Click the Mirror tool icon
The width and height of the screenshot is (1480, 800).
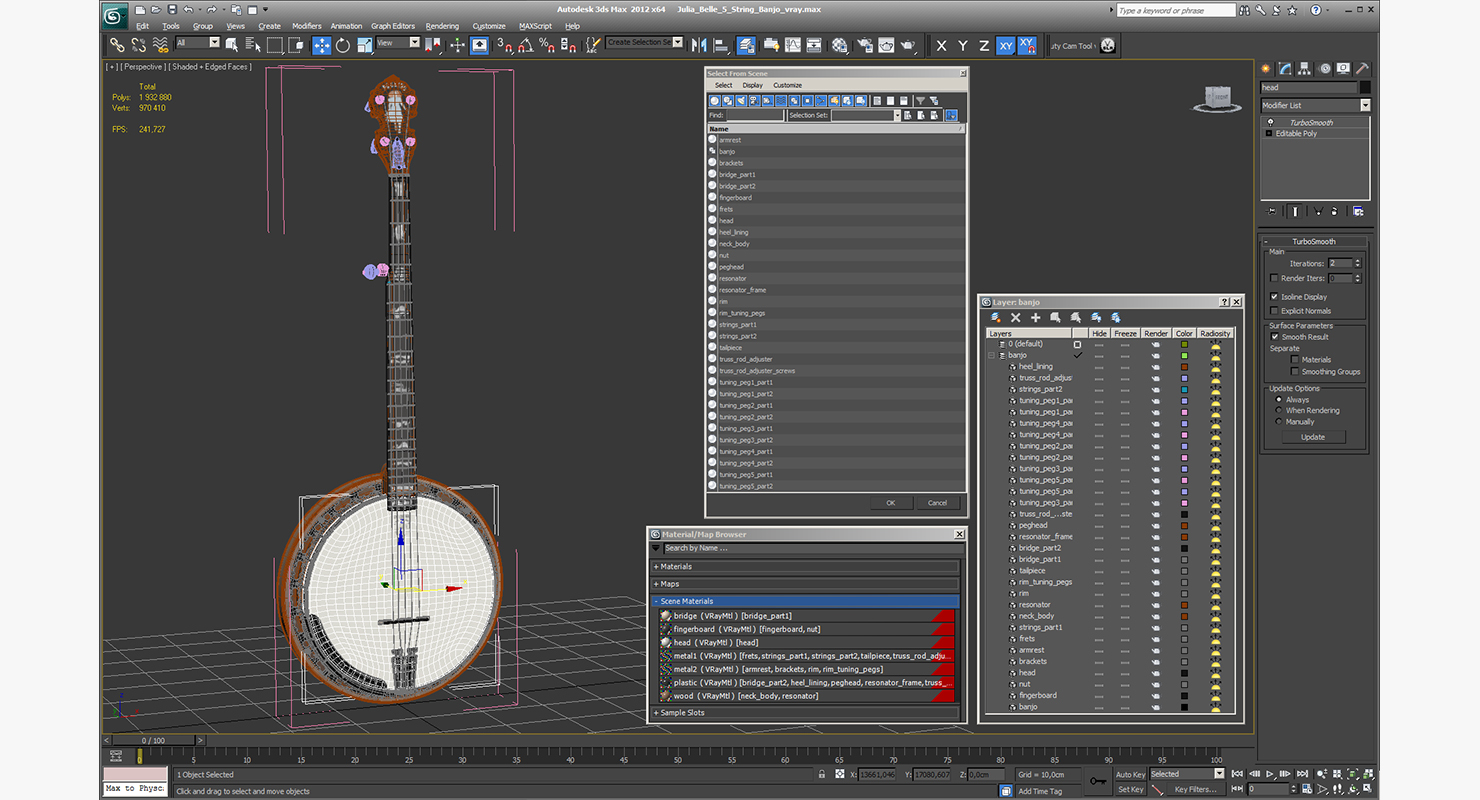click(699, 45)
